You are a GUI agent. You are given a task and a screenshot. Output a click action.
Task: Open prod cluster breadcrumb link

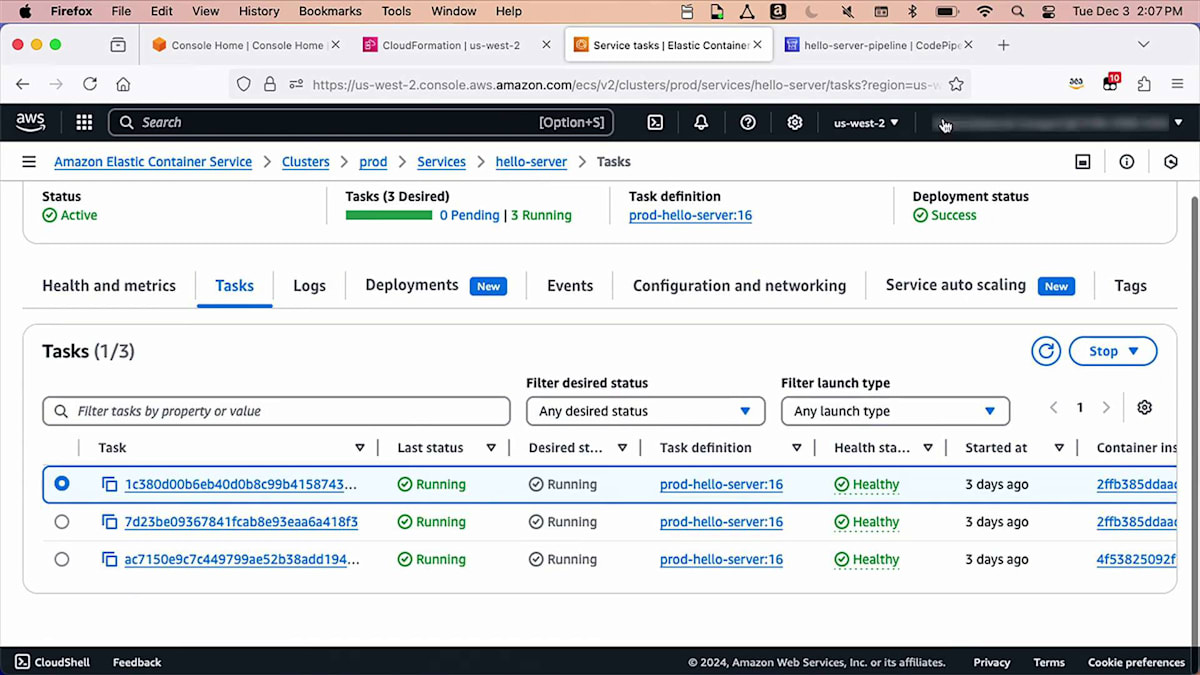[x=373, y=161]
